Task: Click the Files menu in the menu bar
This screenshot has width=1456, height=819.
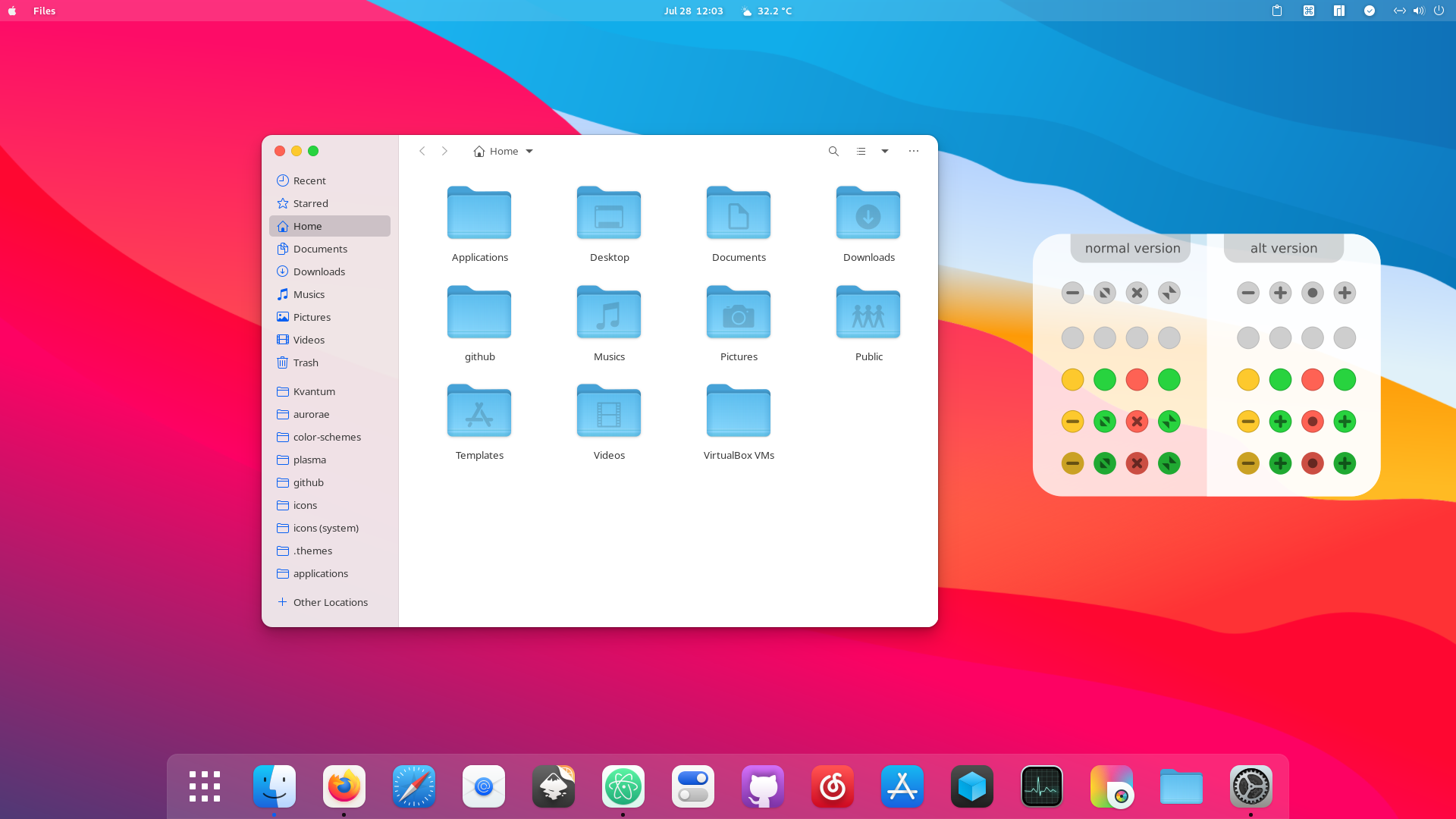Action: click(x=44, y=11)
